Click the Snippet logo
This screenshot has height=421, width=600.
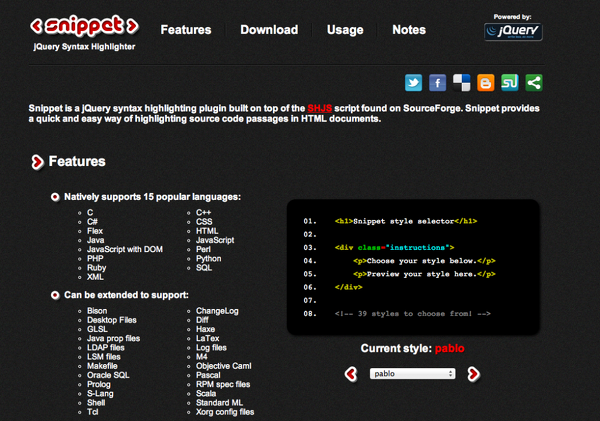point(84,26)
